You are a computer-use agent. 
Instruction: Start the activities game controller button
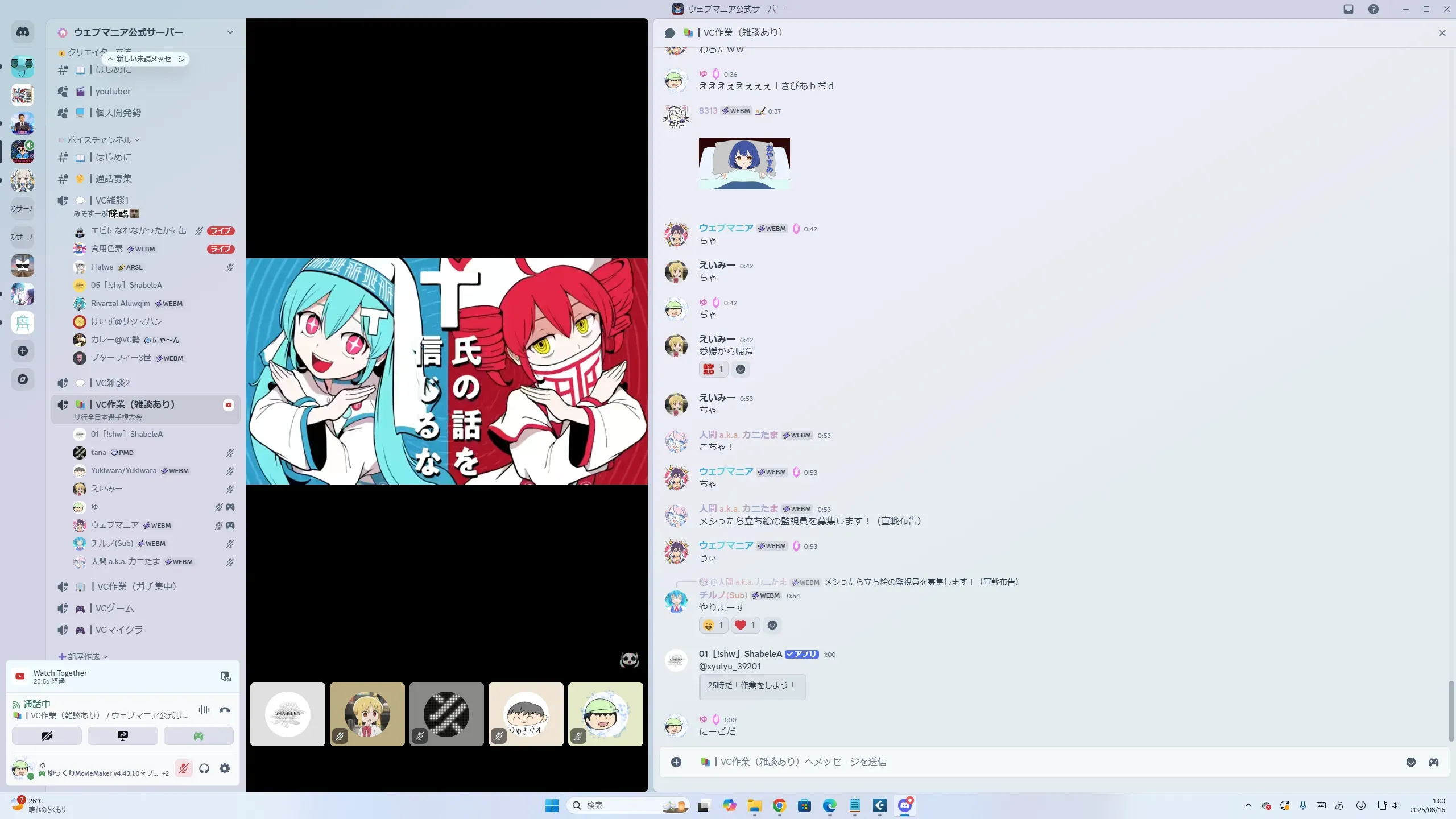coord(198,736)
